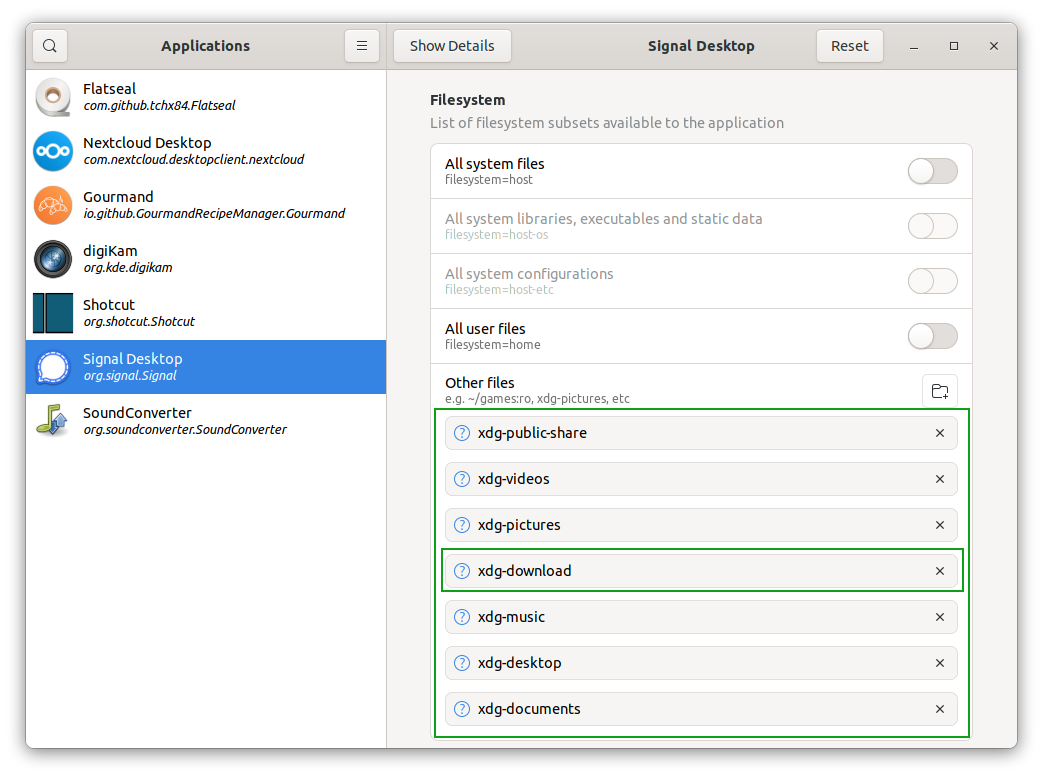
Task: Click the Flatseal app icon
Action: coord(53,97)
